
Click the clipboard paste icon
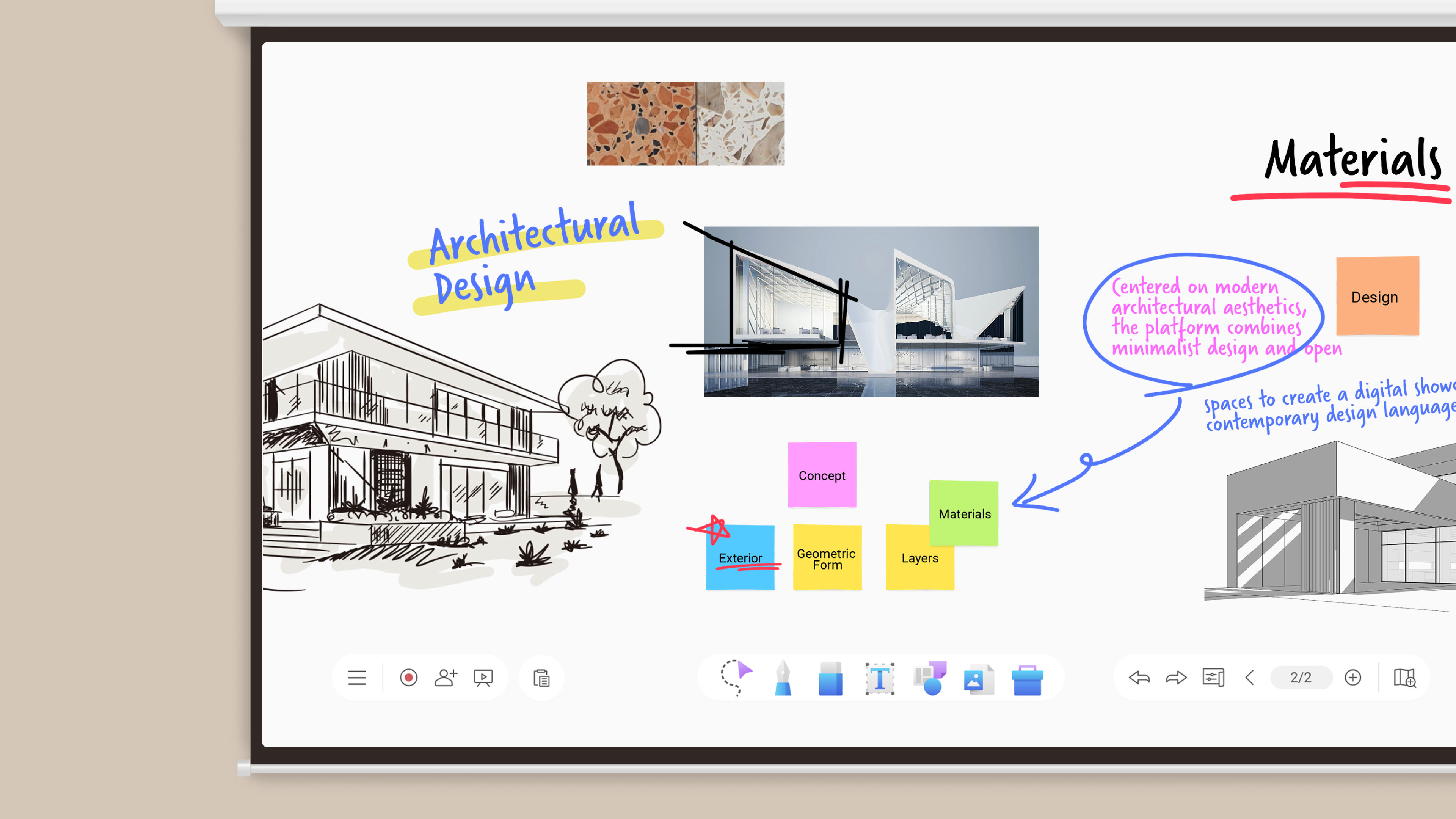click(541, 678)
